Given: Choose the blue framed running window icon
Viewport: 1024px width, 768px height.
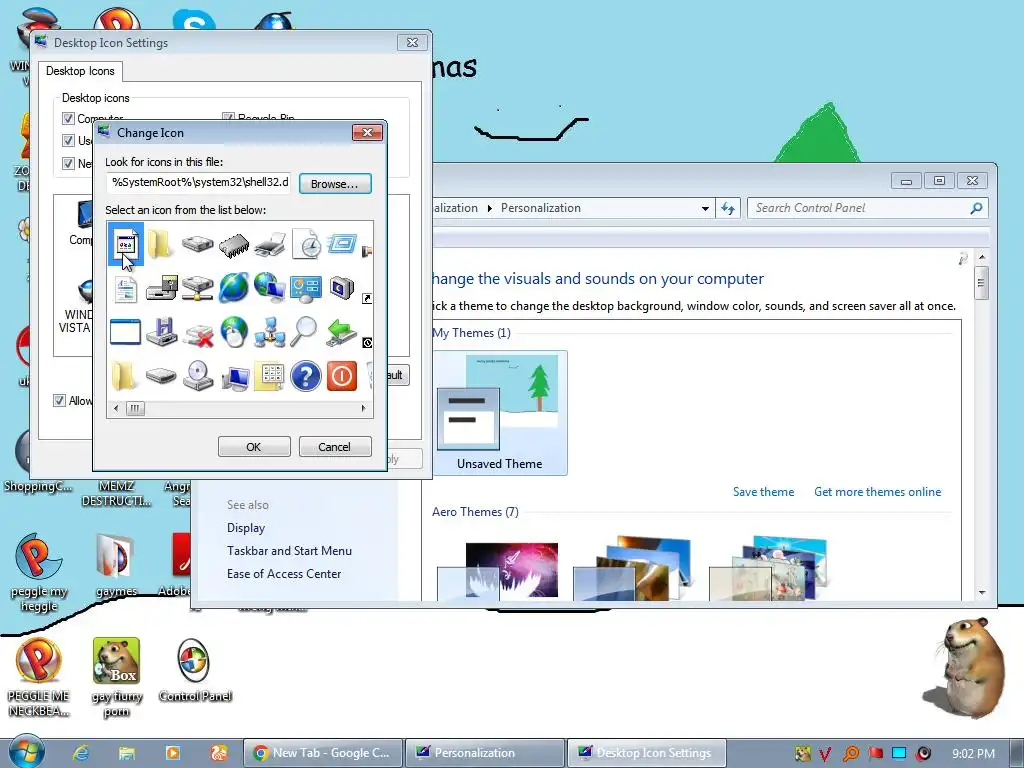Looking at the screenshot, I should tap(342, 244).
